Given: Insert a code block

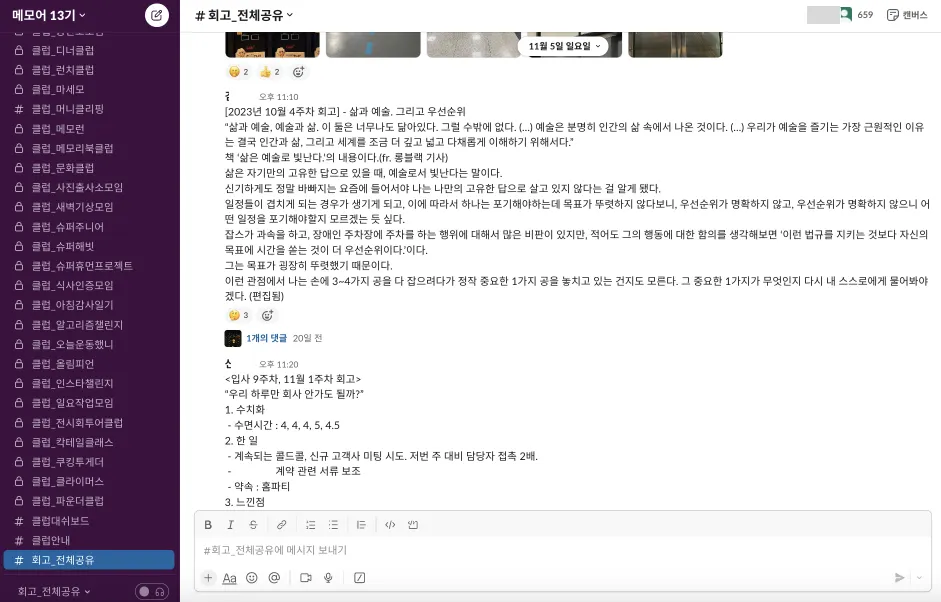Looking at the screenshot, I should pos(413,525).
